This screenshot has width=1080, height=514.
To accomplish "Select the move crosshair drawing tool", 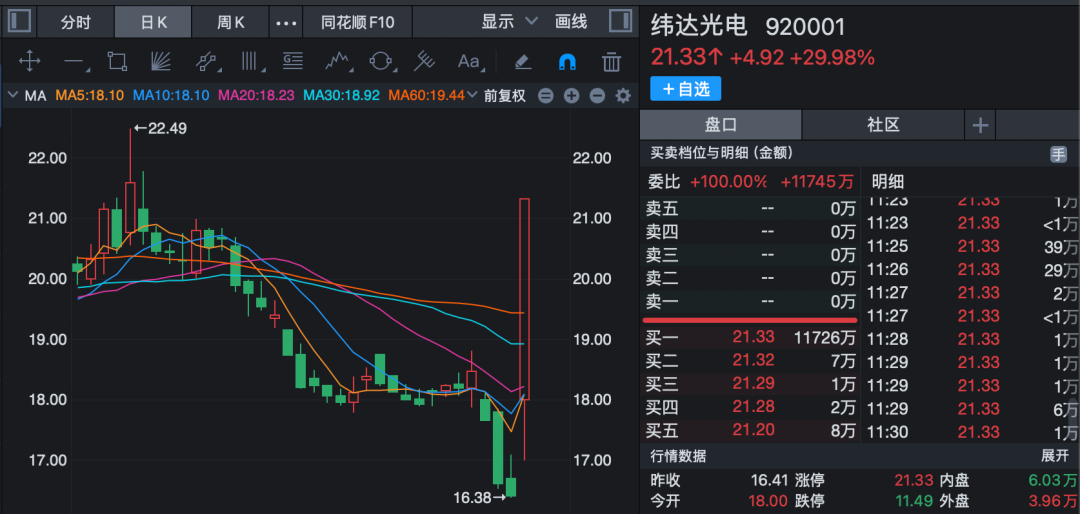I will click(30, 62).
